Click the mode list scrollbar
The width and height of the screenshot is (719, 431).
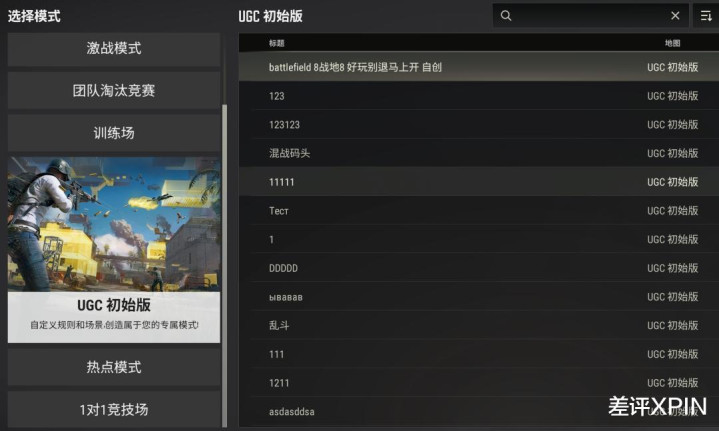224,266
